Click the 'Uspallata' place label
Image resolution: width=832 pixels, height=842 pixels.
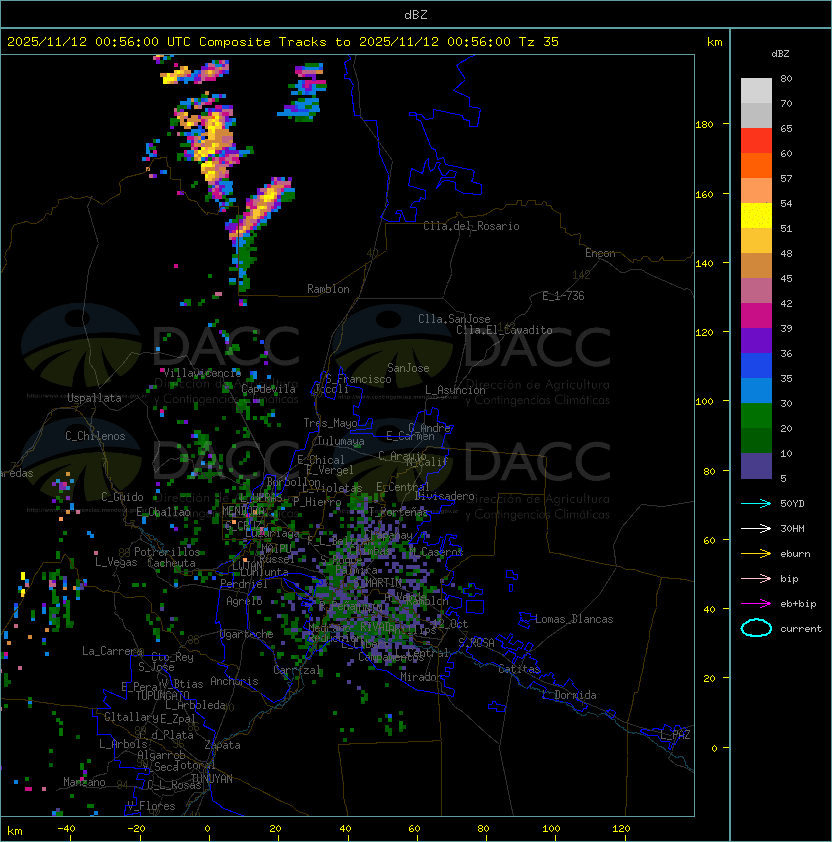94,398
